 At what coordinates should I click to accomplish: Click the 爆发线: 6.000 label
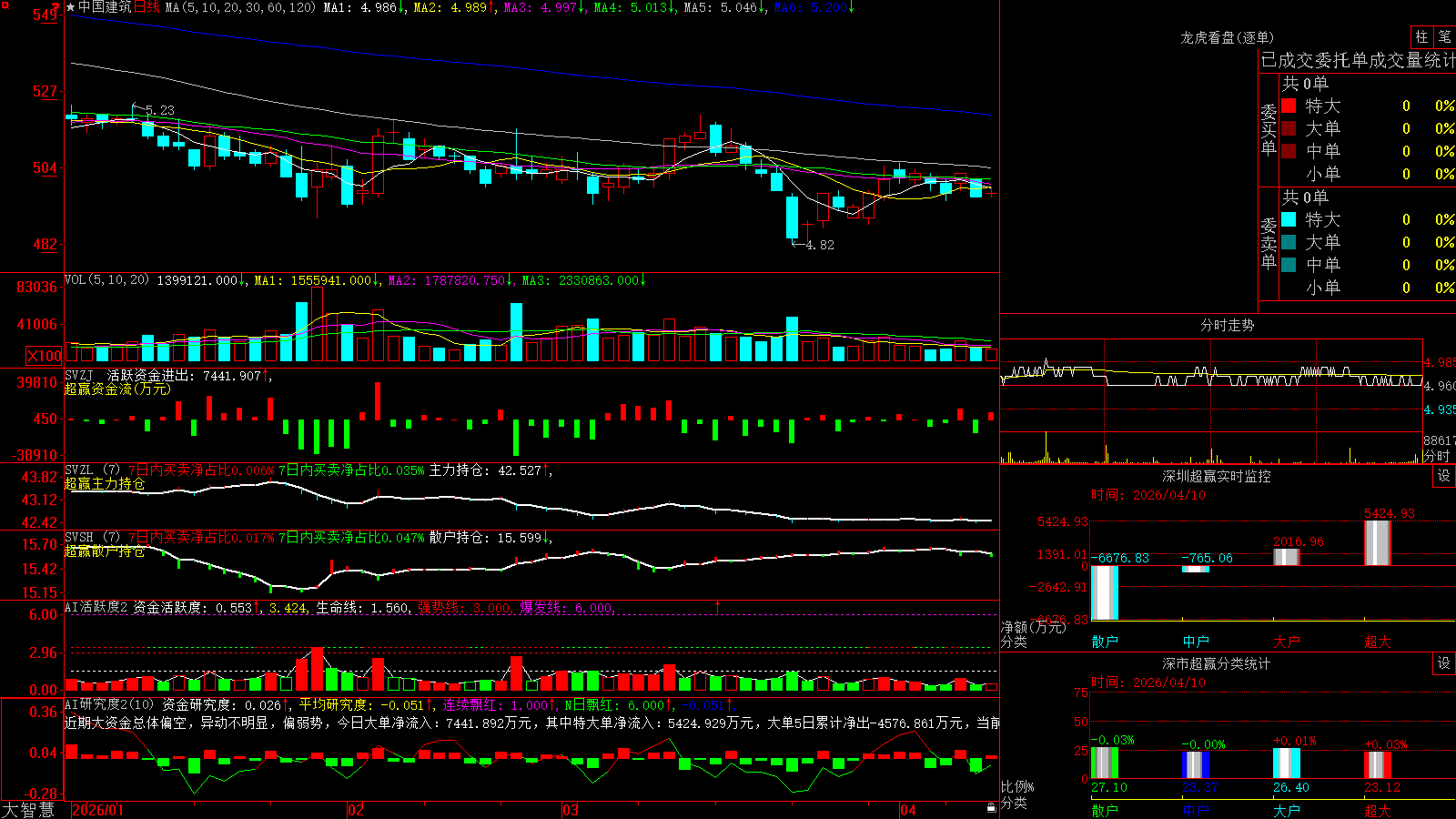coord(568,607)
